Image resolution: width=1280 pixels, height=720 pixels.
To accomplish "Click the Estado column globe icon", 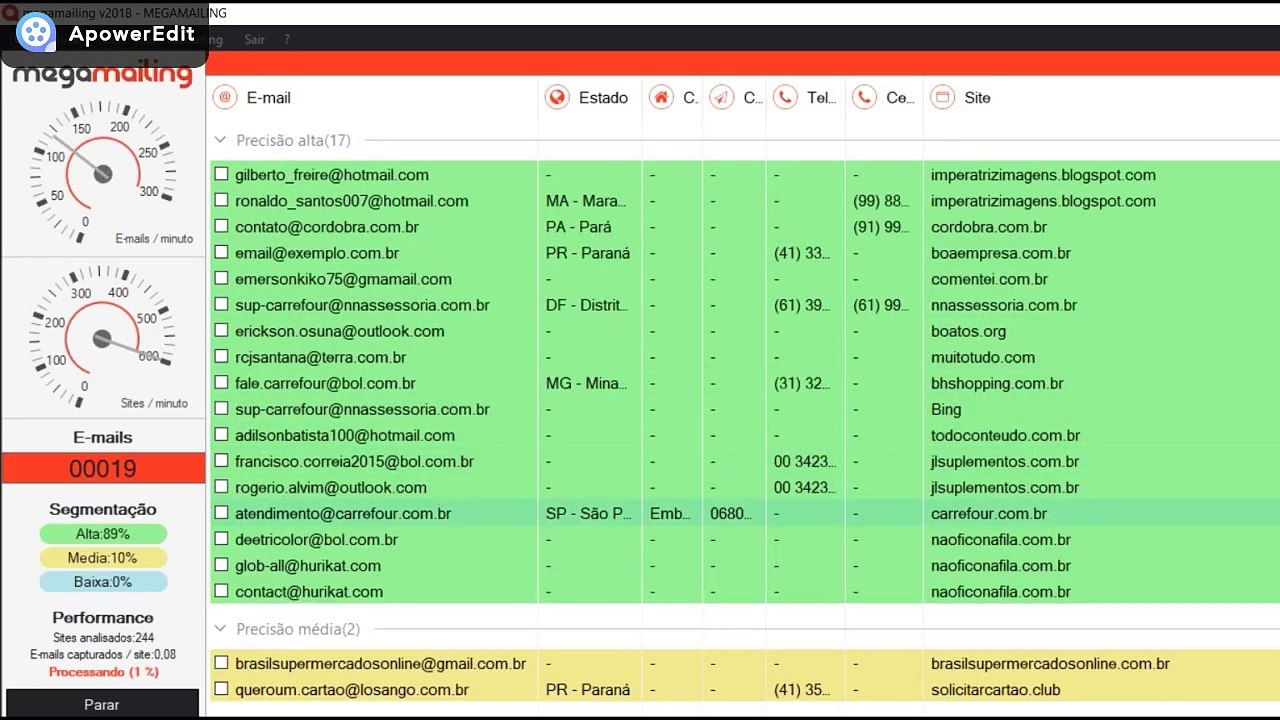I will click(557, 97).
